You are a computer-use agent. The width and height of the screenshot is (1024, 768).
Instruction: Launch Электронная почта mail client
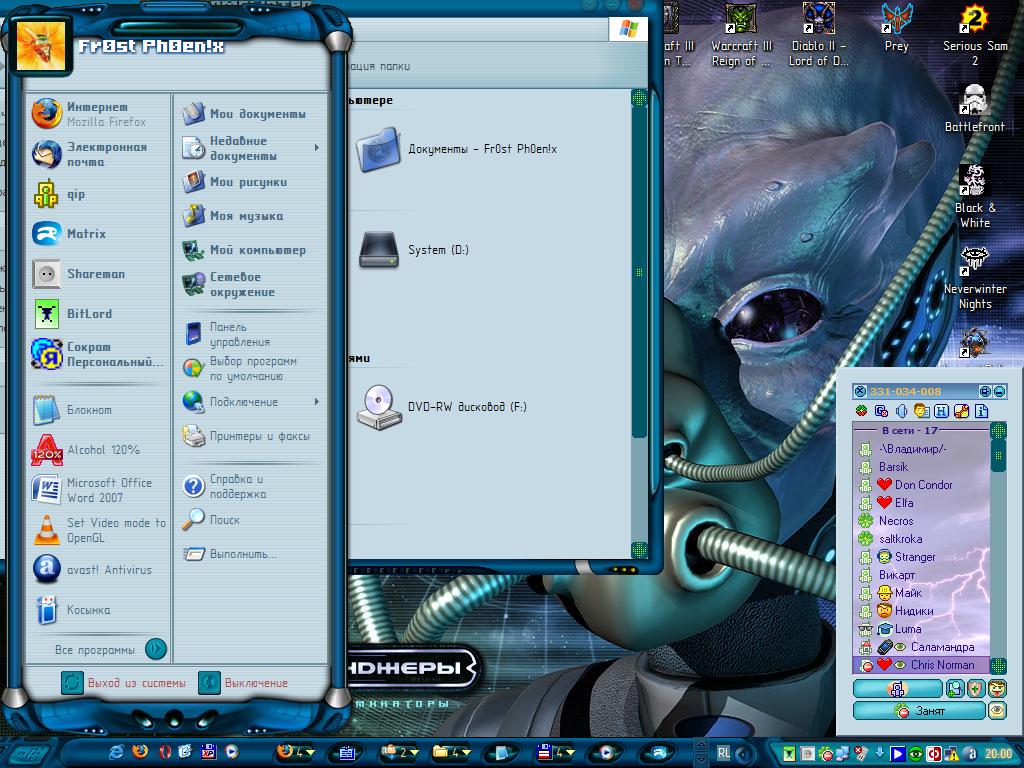click(x=98, y=154)
